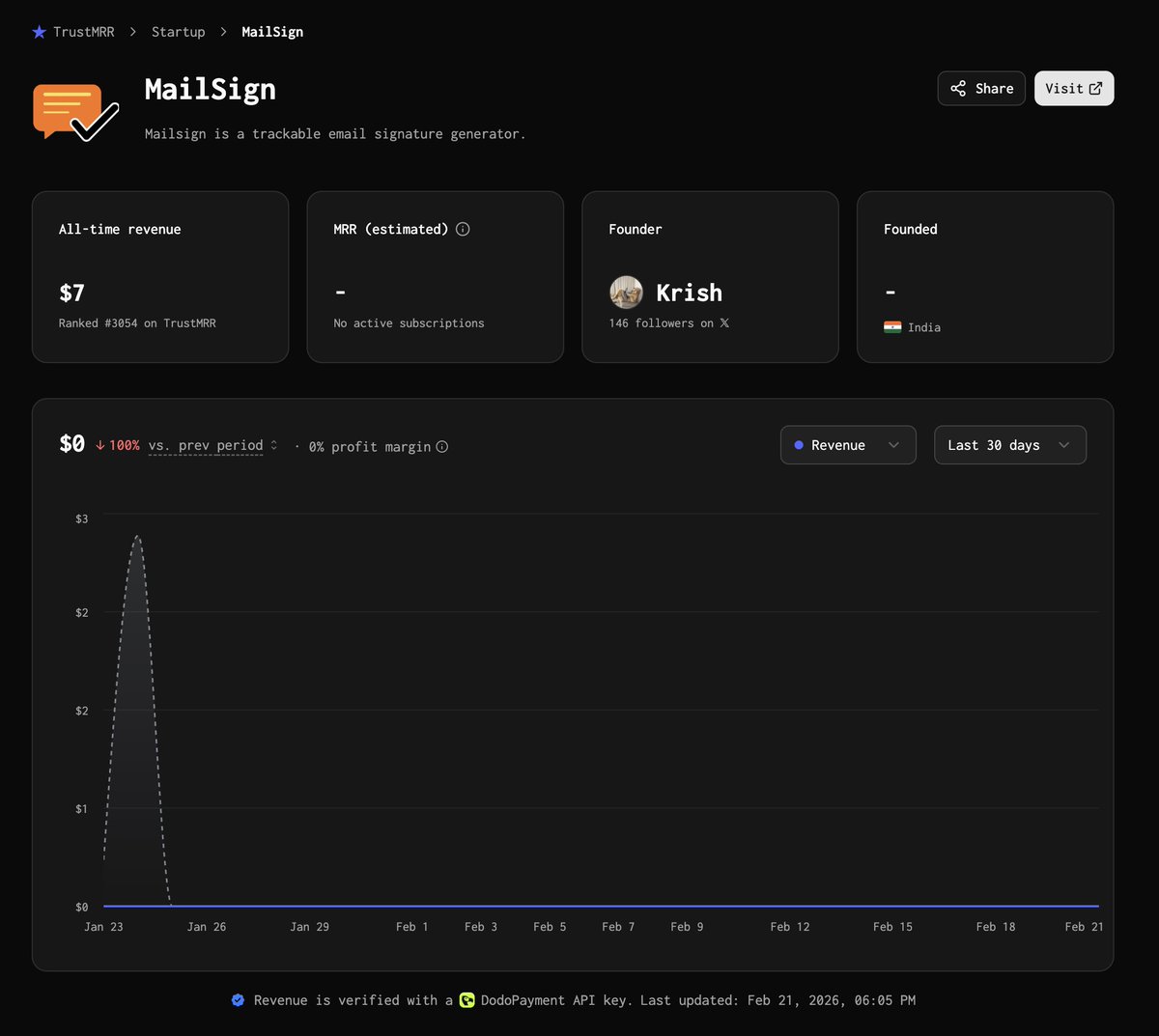Image resolution: width=1159 pixels, height=1036 pixels.
Task: Click the MailSign page heading
Action: coord(211,89)
